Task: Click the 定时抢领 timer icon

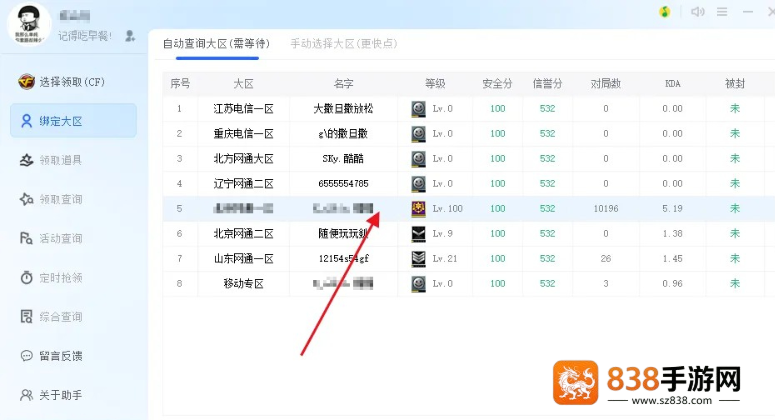Action: pos(26,278)
